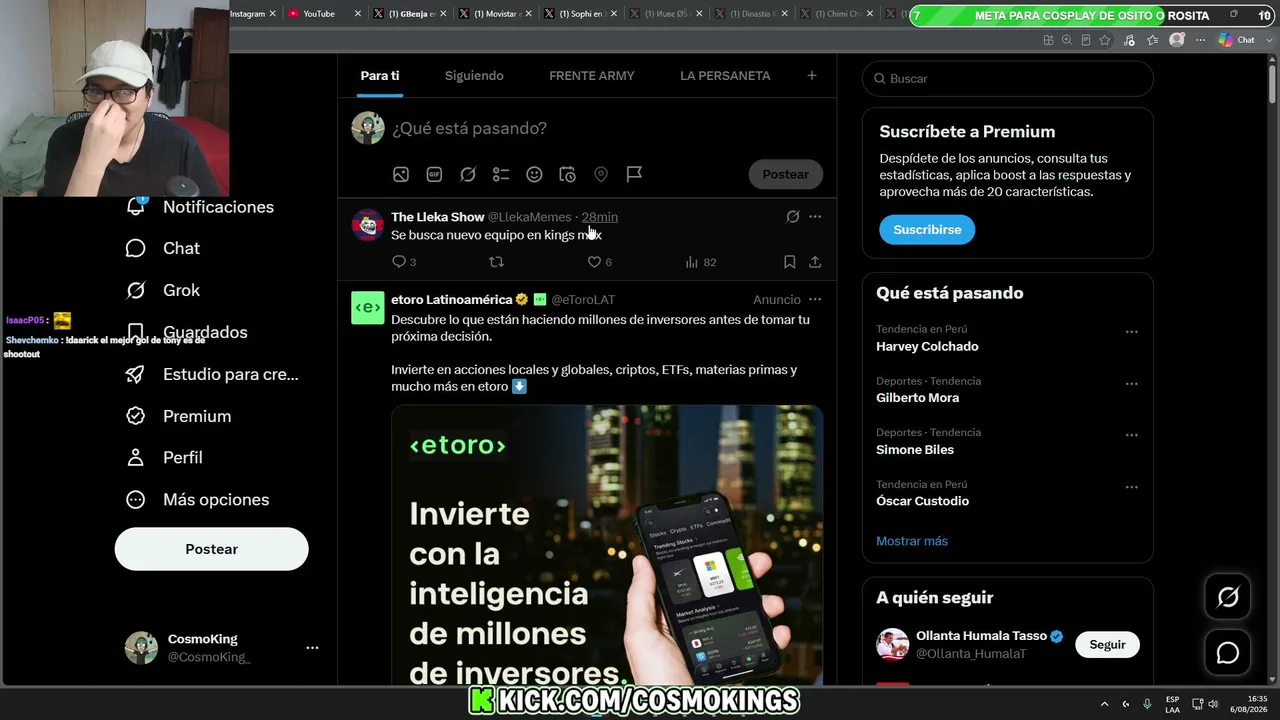Click the flag icon in the composer
The width and height of the screenshot is (1280, 720).
coord(634,174)
